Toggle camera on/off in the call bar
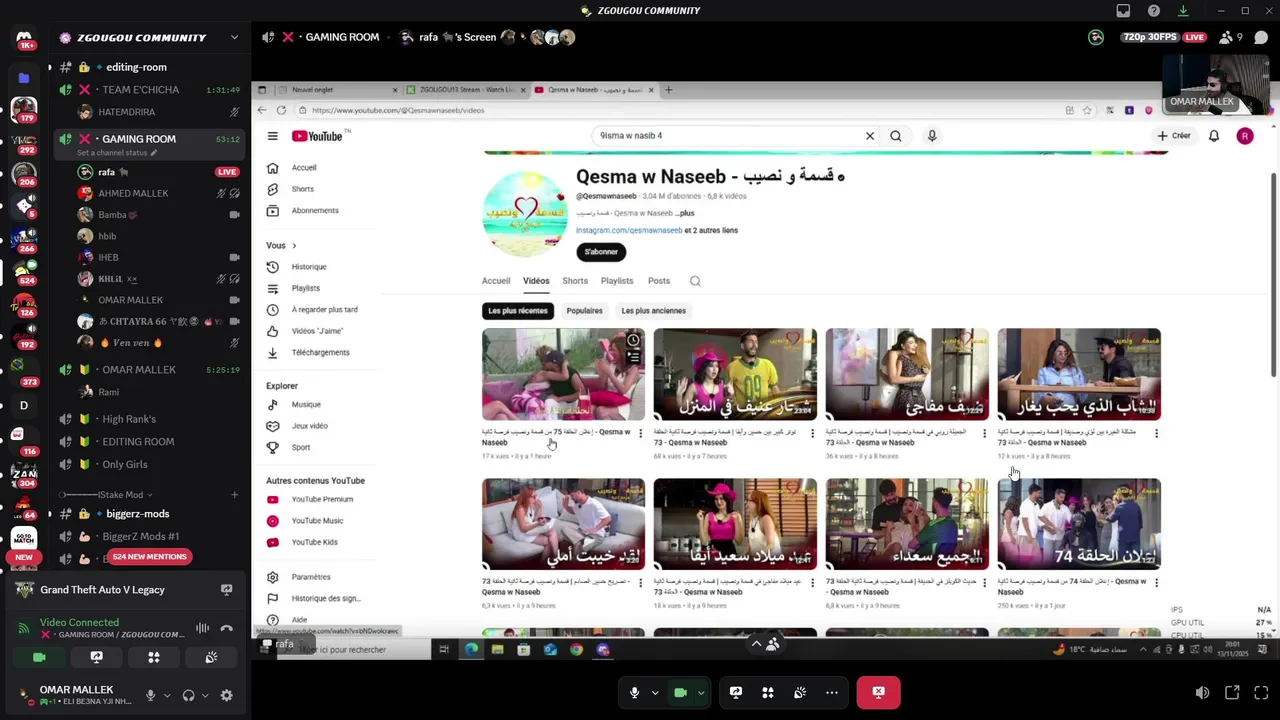 pos(680,692)
